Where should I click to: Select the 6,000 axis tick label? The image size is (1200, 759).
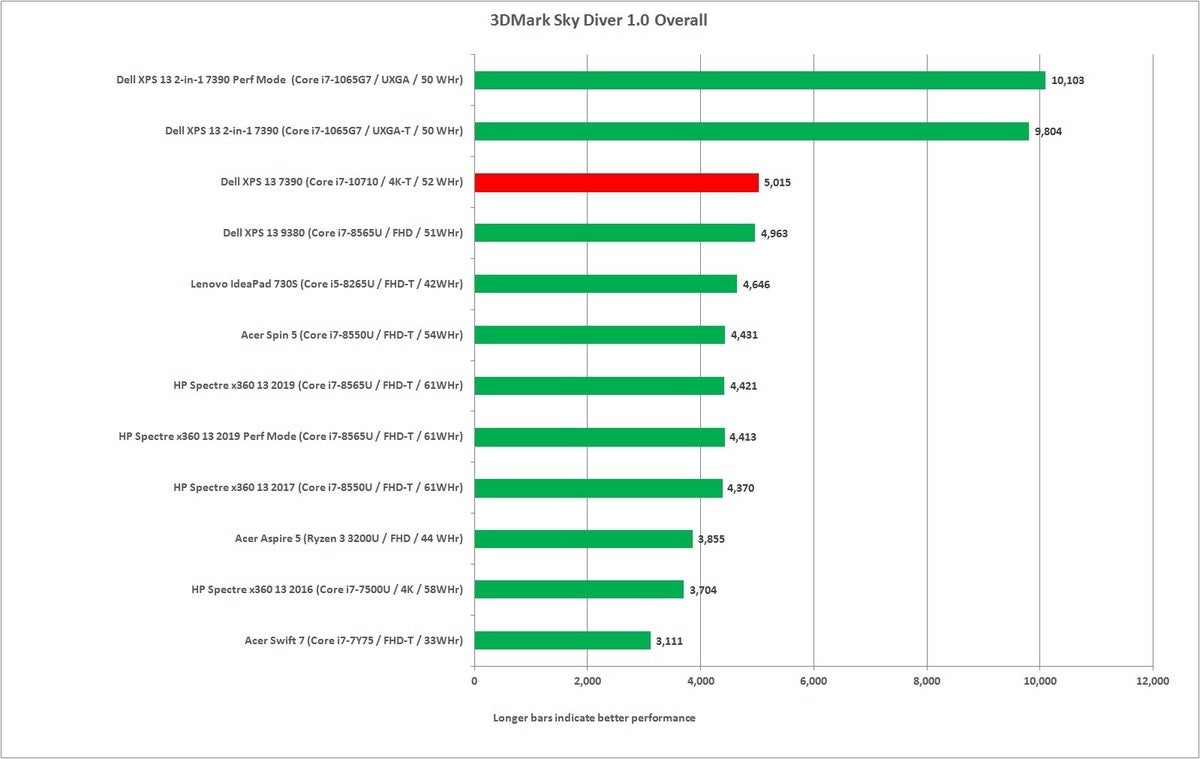[814, 682]
